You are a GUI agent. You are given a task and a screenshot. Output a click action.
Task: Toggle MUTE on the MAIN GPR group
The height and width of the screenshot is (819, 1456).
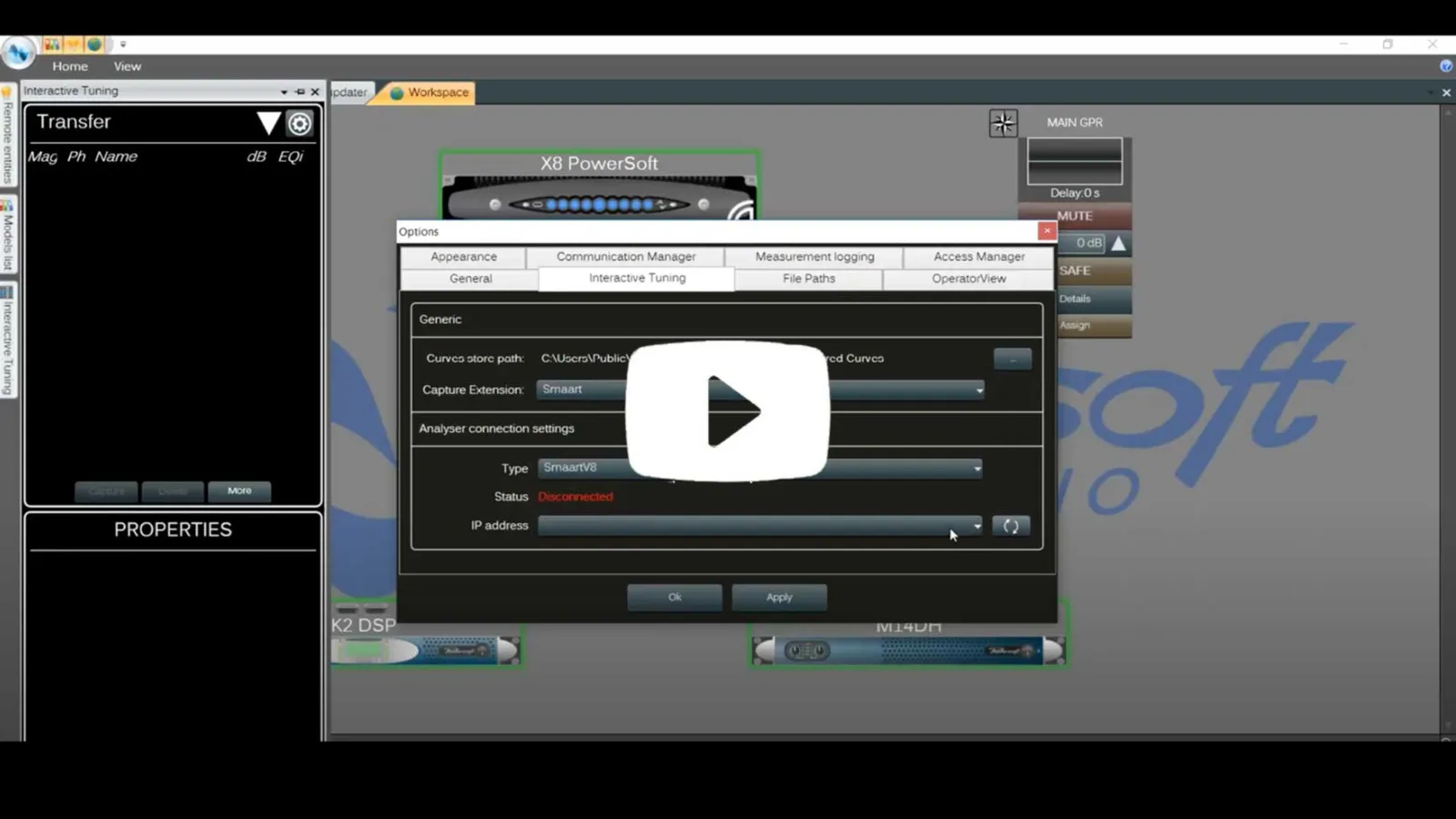point(1075,217)
